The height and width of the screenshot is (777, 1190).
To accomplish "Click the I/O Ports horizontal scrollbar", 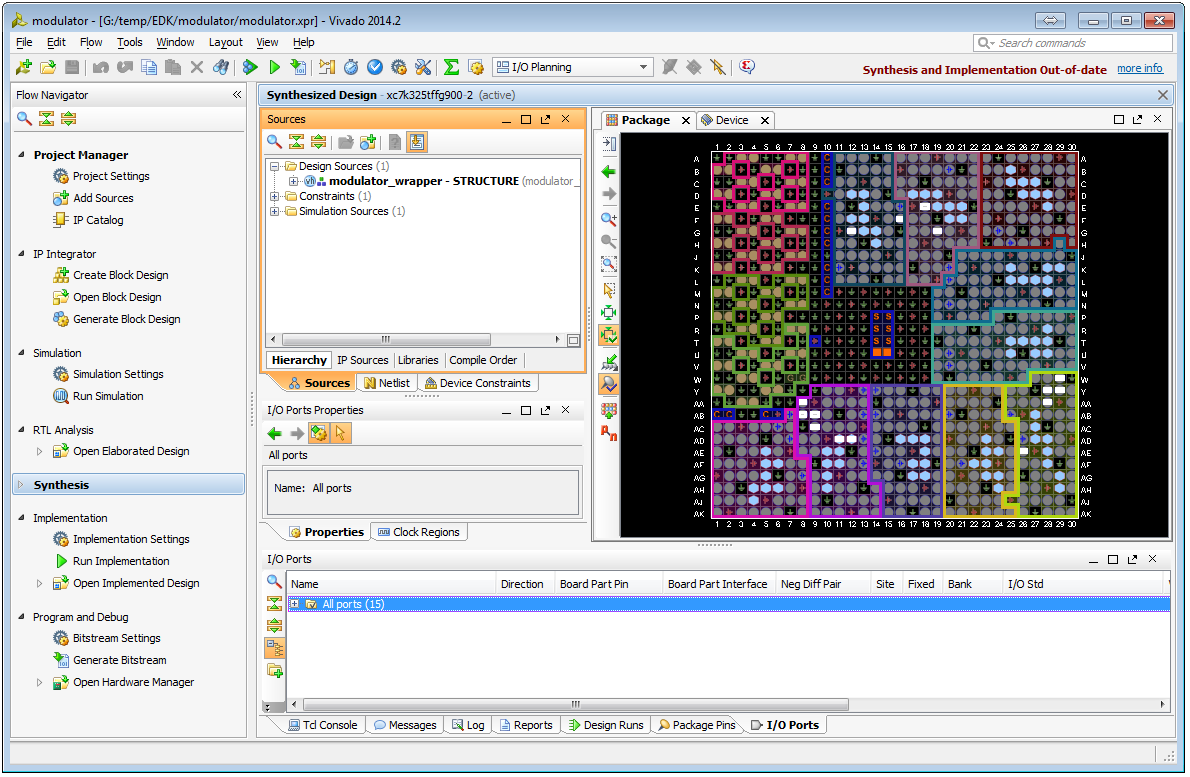I will tap(575, 705).
